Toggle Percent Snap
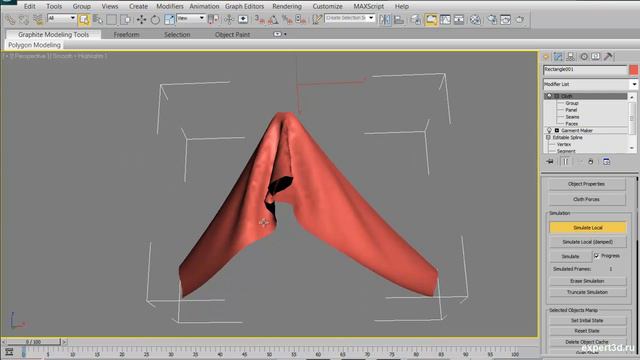The image size is (640, 360). point(287,19)
